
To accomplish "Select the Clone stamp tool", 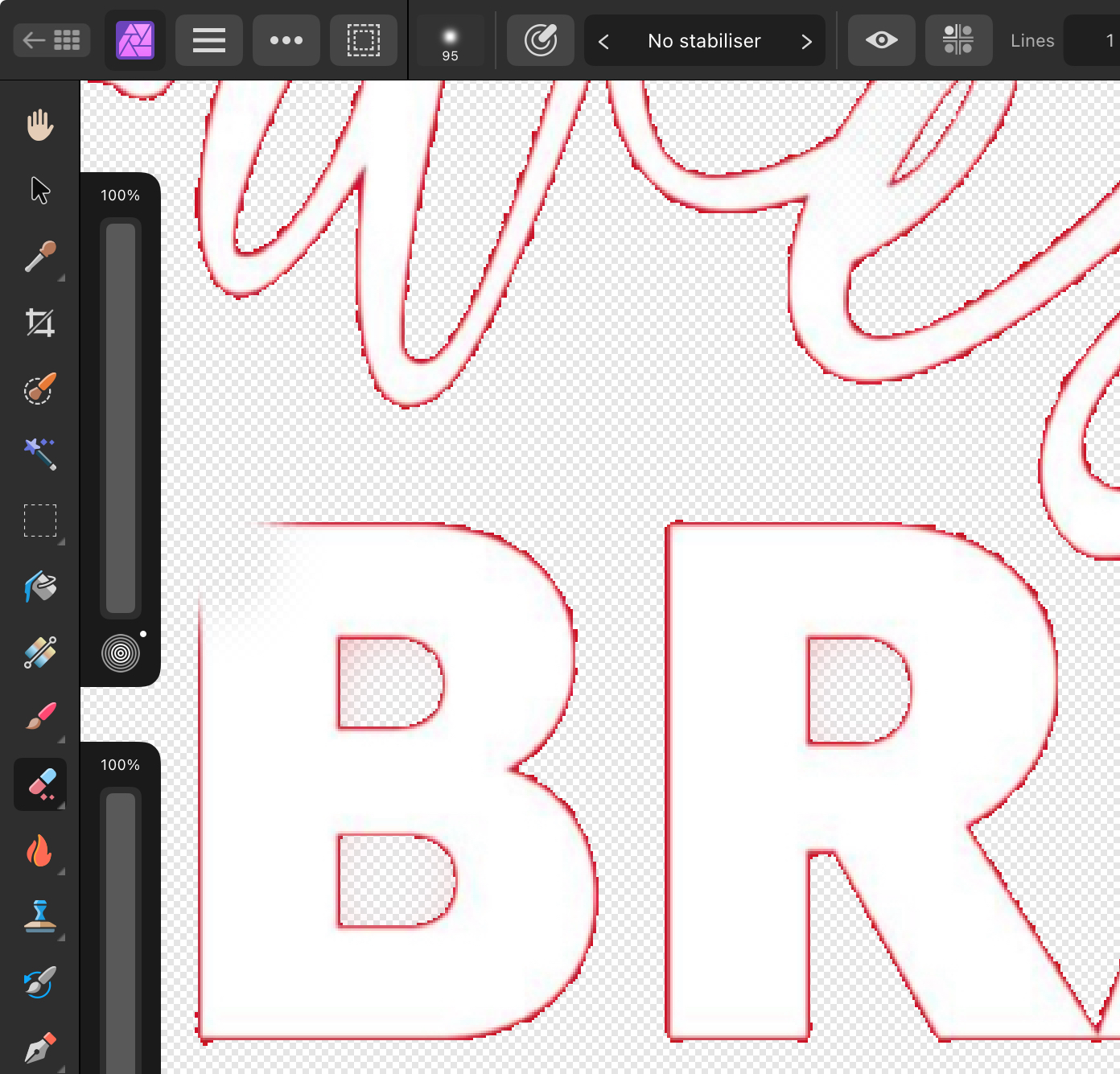I will (x=39, y=916).
